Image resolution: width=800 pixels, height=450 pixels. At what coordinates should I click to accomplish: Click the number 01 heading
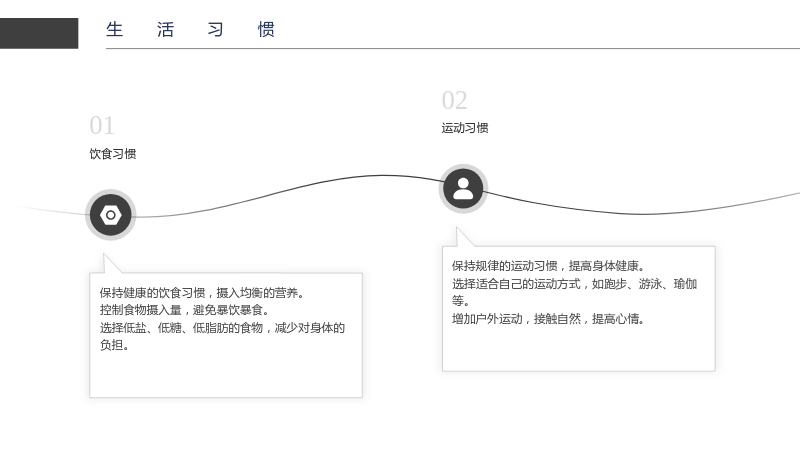[x=102, y=126]
